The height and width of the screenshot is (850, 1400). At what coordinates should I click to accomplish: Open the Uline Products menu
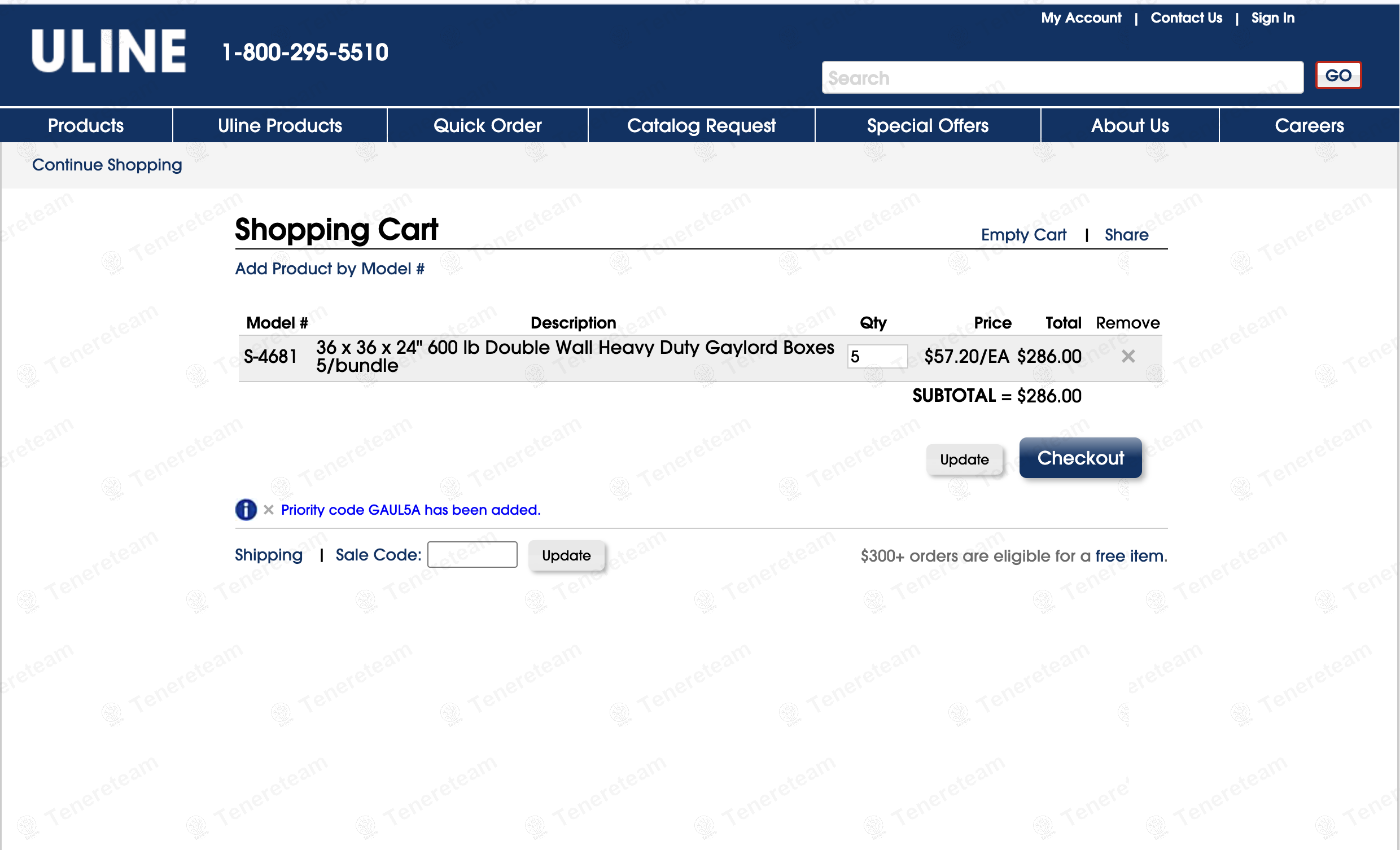point(279,125)
